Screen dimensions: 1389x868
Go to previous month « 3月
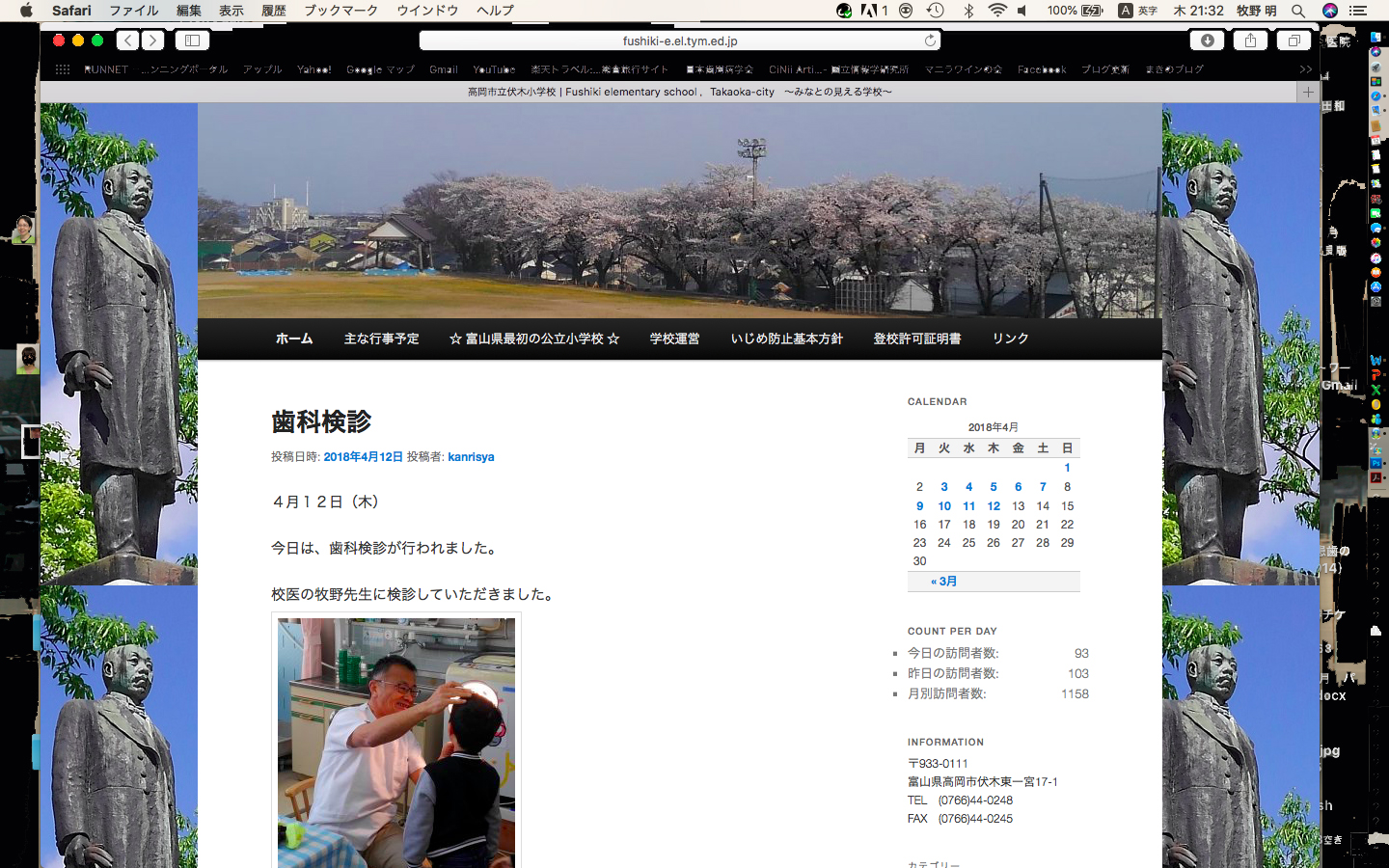pos(943,582)
